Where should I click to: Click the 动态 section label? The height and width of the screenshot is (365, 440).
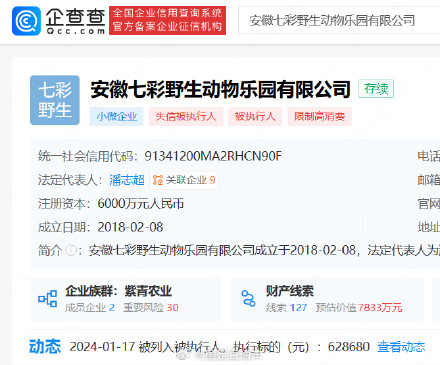click(x=45, y=347)
